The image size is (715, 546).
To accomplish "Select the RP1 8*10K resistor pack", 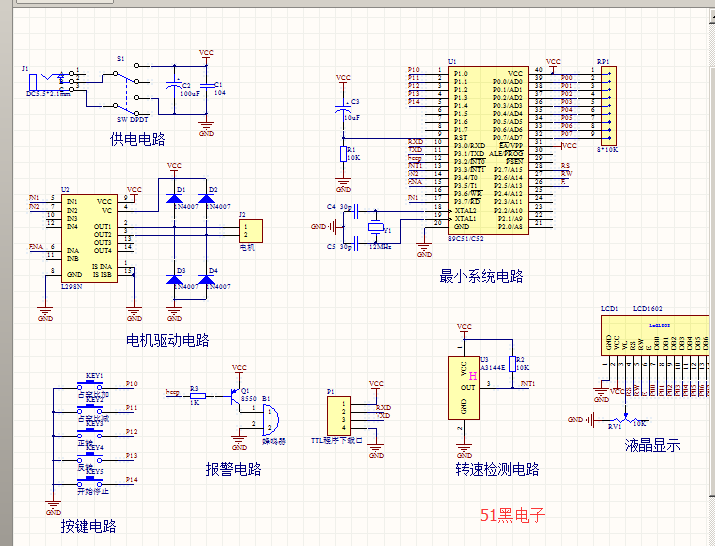I will click(x=609, y=106).
